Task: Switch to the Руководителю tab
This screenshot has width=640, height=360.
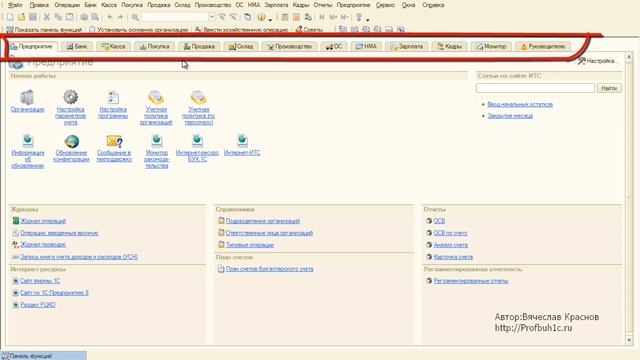Action: (543, 47)
